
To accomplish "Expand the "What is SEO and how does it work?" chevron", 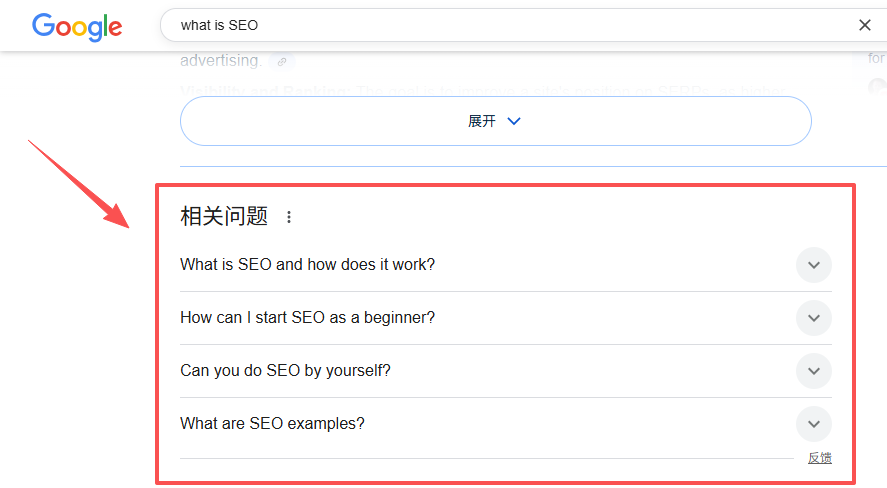I will 814,265.
